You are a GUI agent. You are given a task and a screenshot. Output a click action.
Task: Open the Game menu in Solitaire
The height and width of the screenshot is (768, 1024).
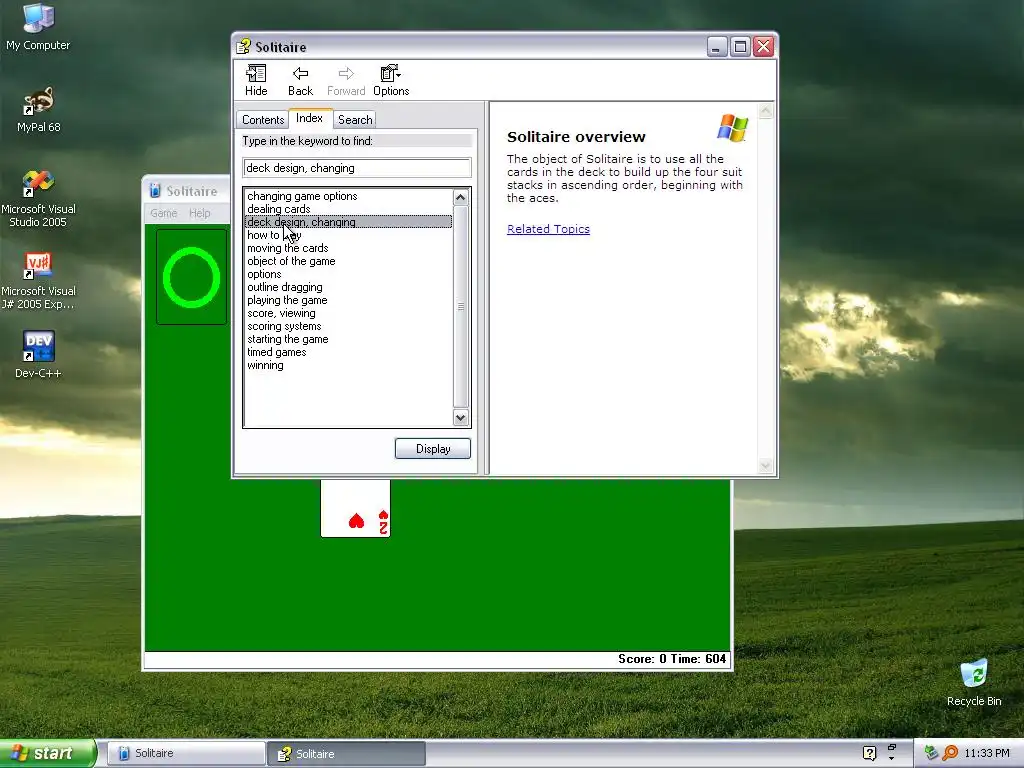point(163,213)
